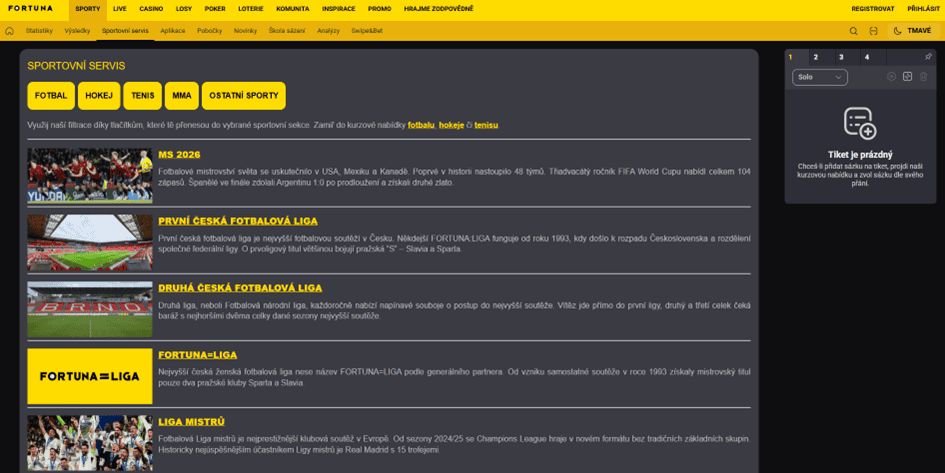945x473 pixels.
Task: Open Pobočky submenu
Action: (x=210, y=31)
